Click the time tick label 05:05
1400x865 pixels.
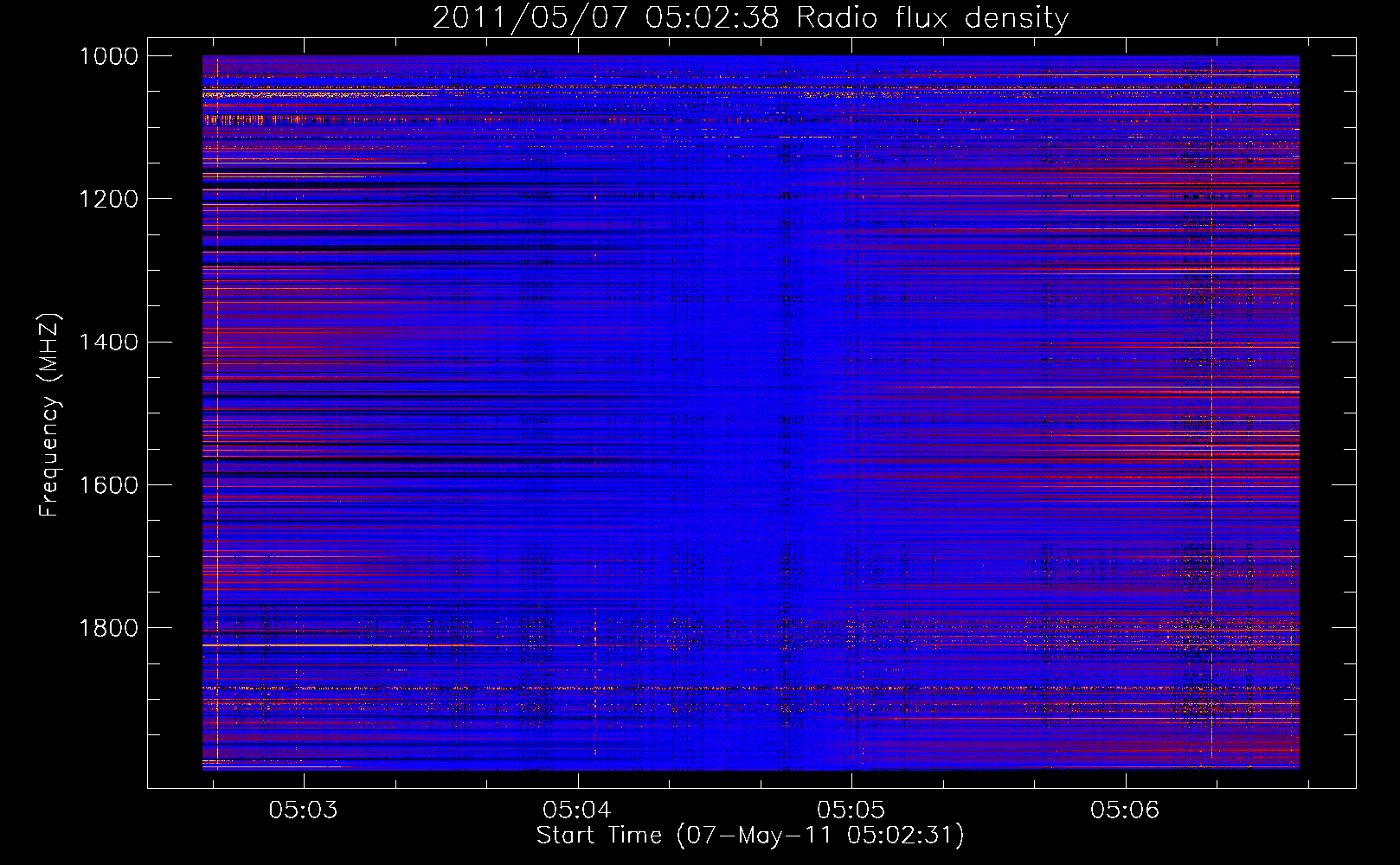(851, 811)
